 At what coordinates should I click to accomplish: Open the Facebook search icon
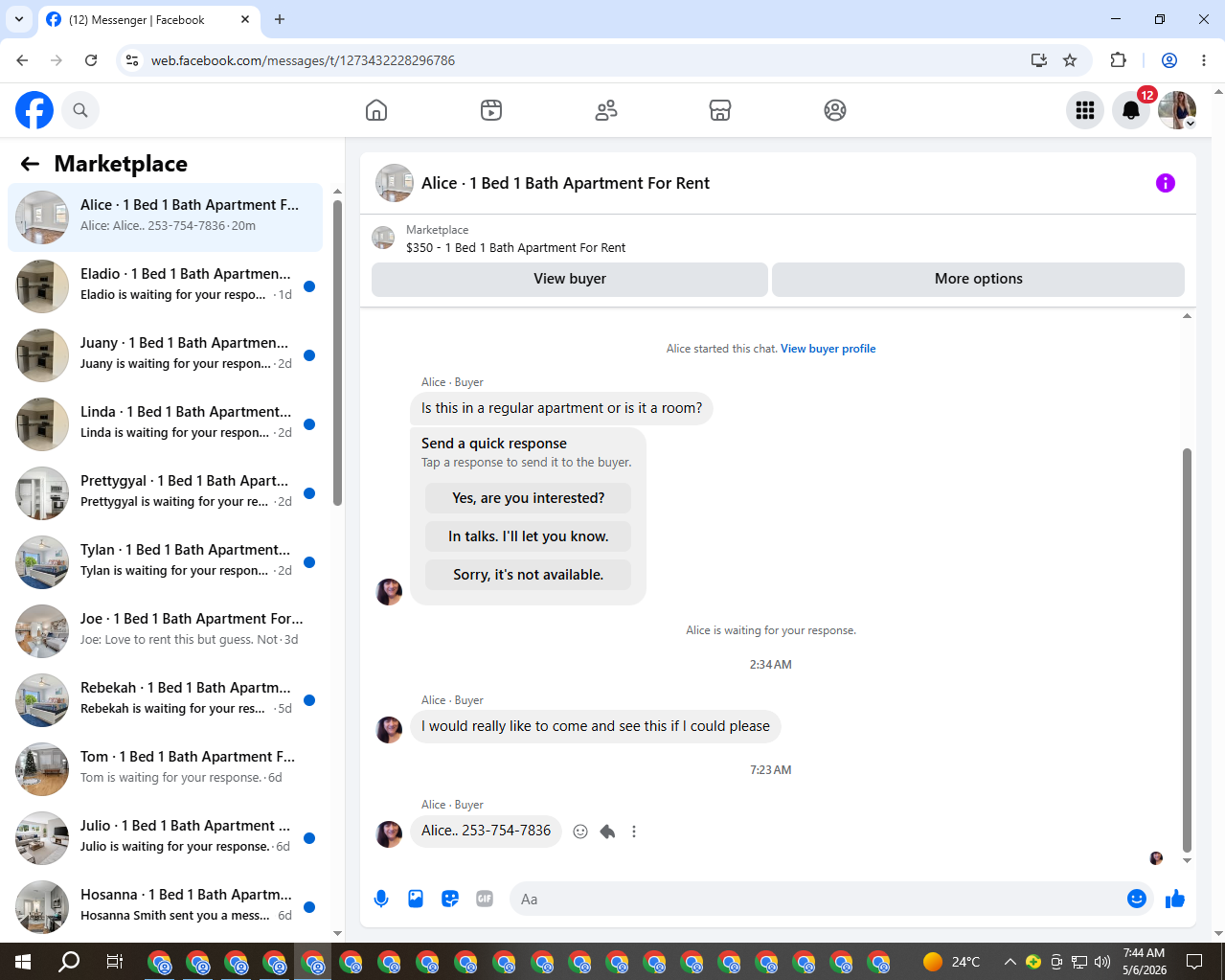click(80, 110)
